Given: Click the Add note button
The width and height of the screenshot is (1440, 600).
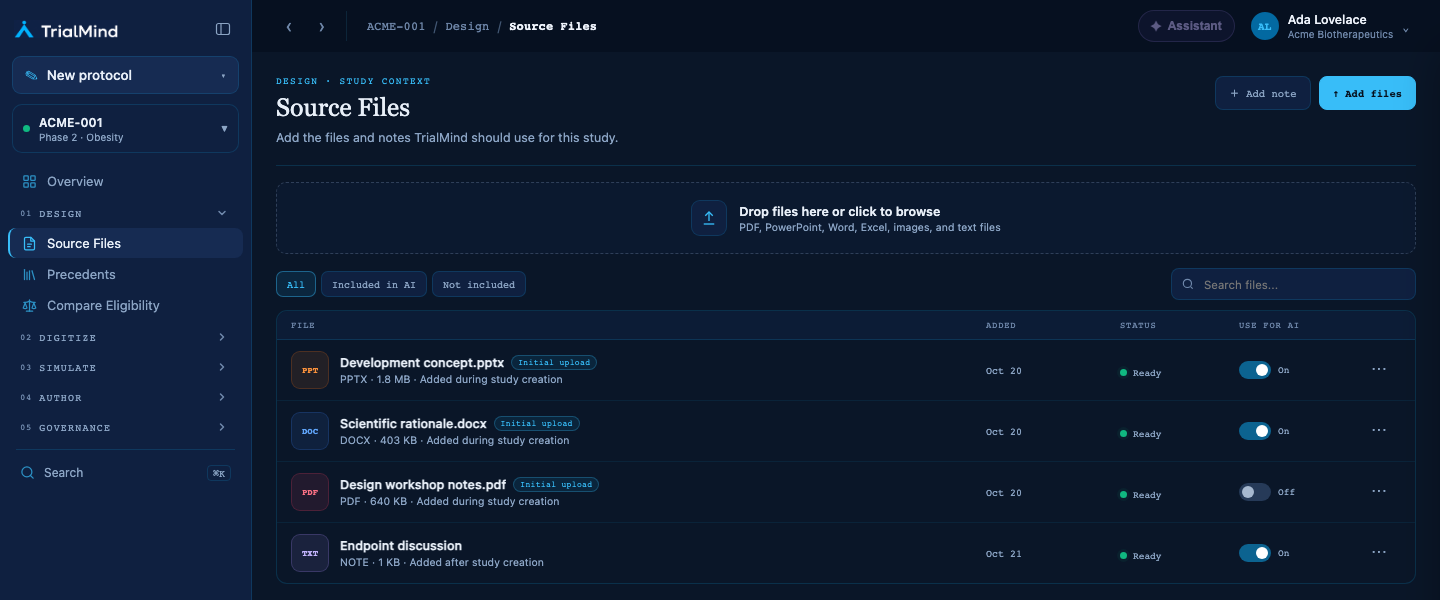Looking at the screenshot, I should (x=1263, y=93).
